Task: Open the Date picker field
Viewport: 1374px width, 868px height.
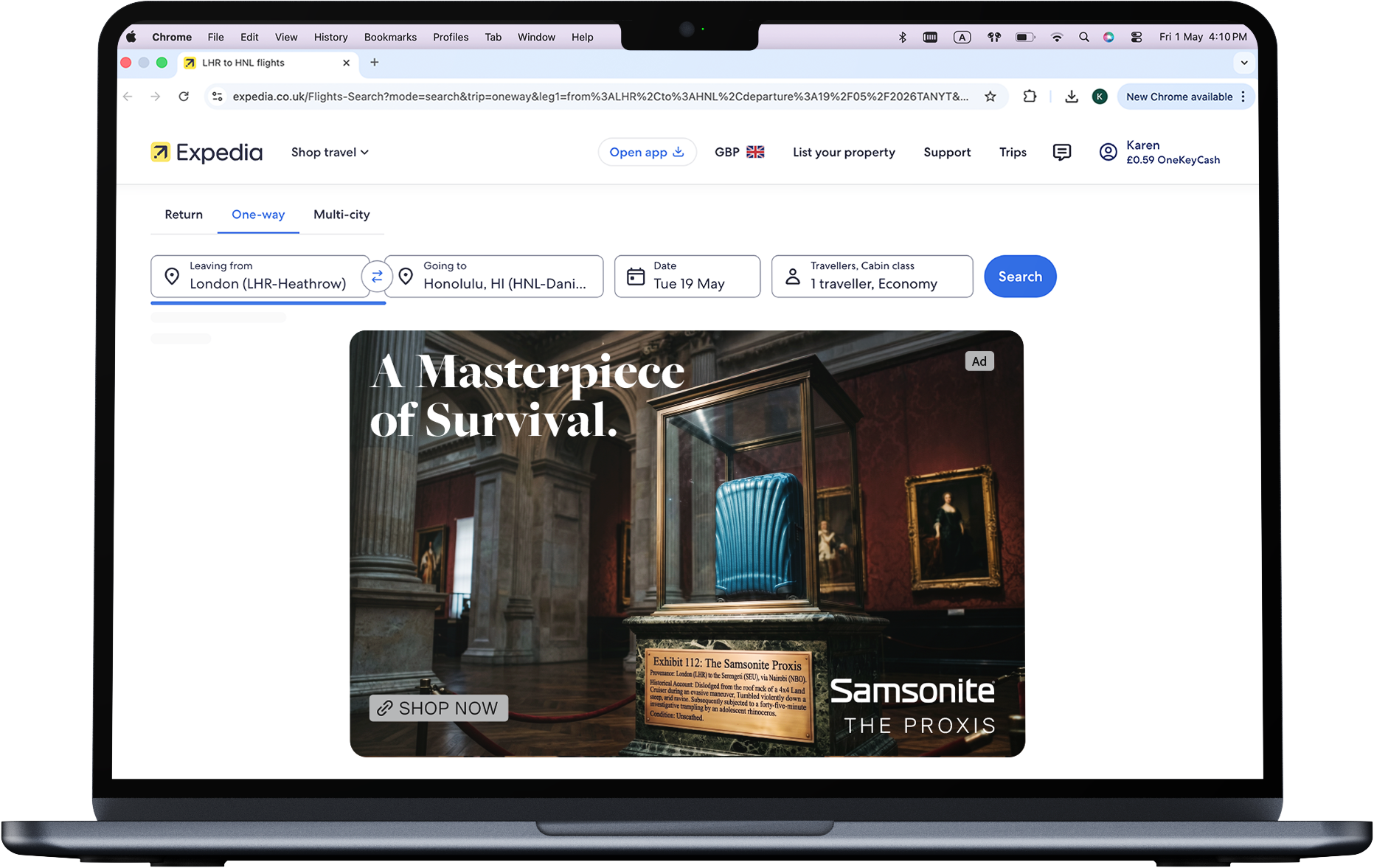Action: (687, 277)
